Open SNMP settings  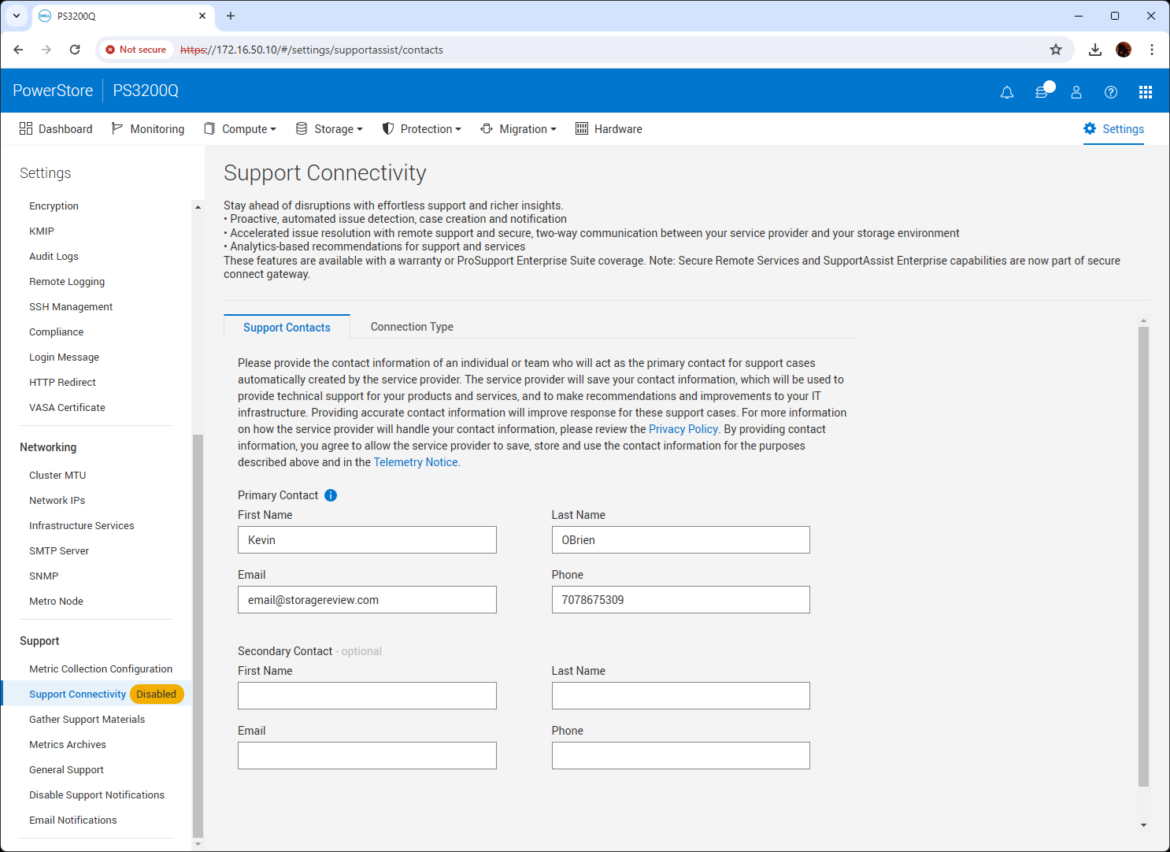click(x=44, y=576)
